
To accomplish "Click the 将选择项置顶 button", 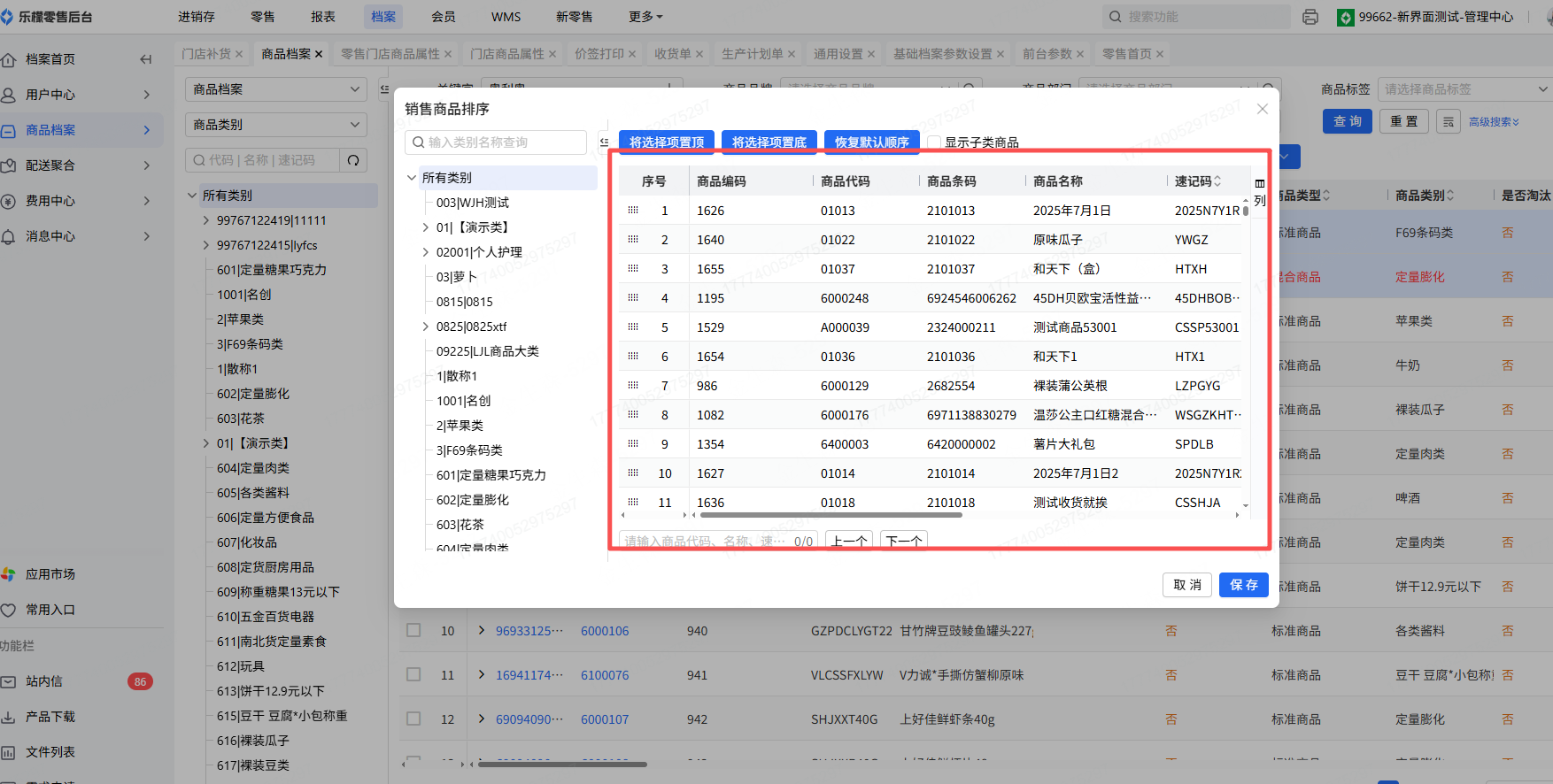I will pyautogui.click(x=667, y=142).
